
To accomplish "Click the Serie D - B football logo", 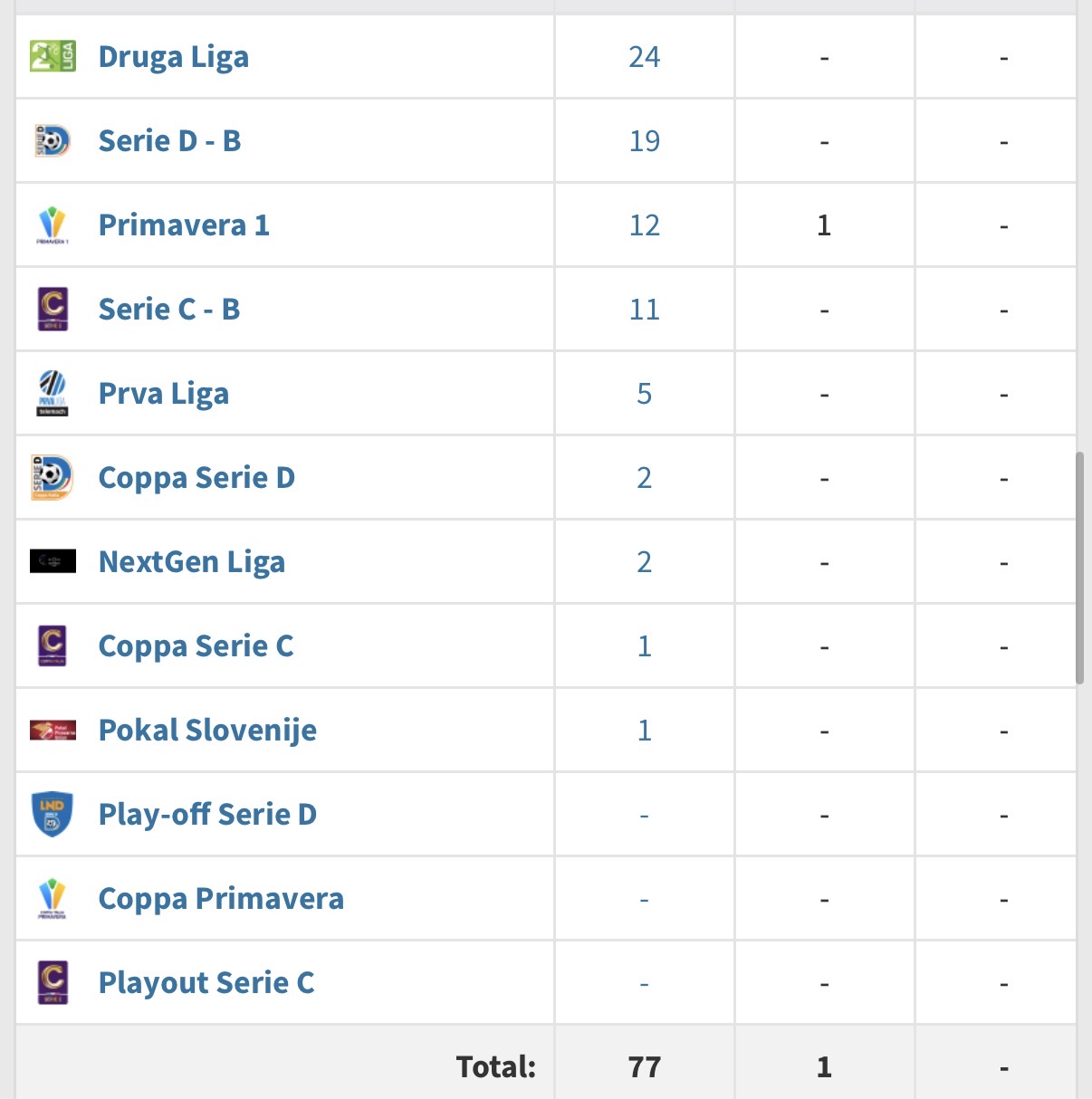I will [53, 140].
